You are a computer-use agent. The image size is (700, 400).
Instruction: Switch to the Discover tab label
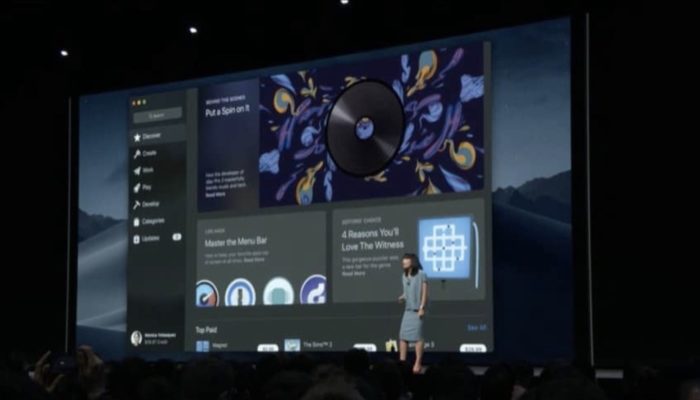(x=152, y=136)
